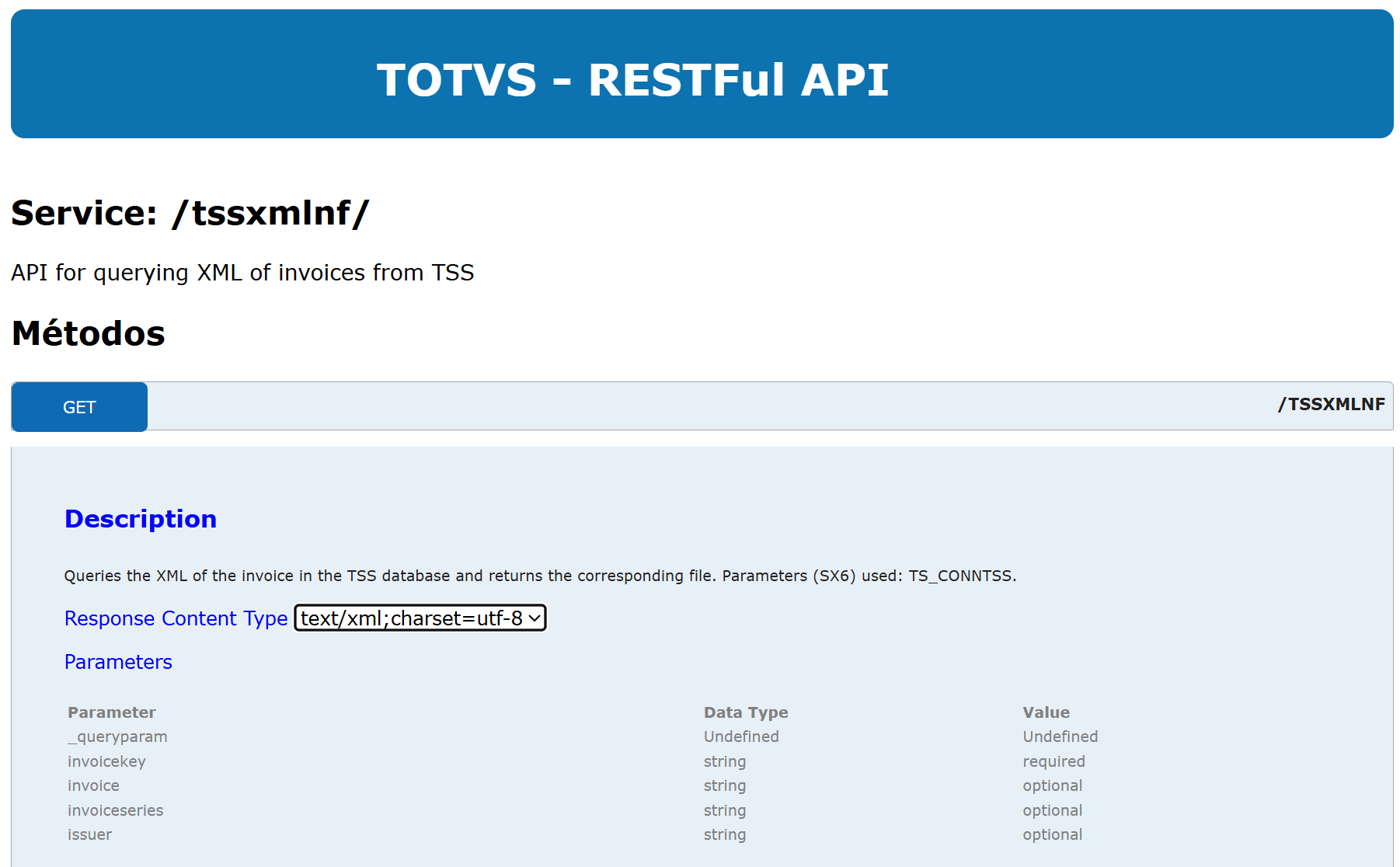Click the required value for invoicekey
Viewport: 1400px width, 867px height.
(x=1053, y=761)
